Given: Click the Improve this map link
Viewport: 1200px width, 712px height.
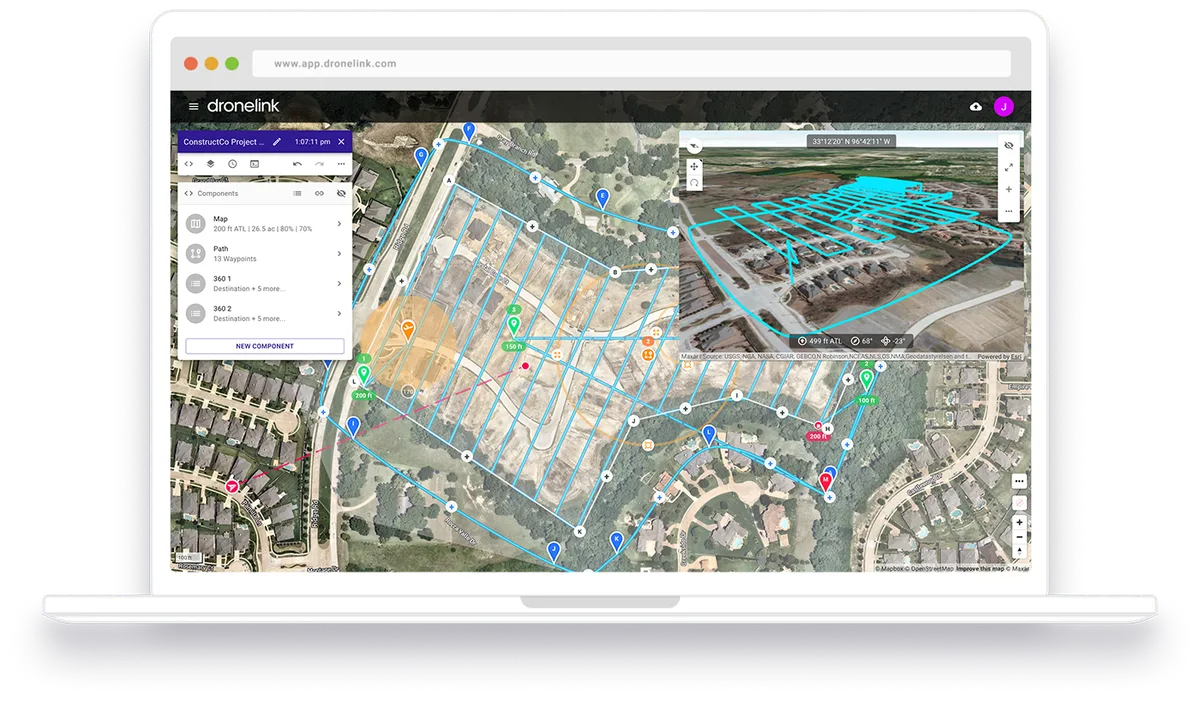Looking at the screenshot, I should click(x=980, y=569).
